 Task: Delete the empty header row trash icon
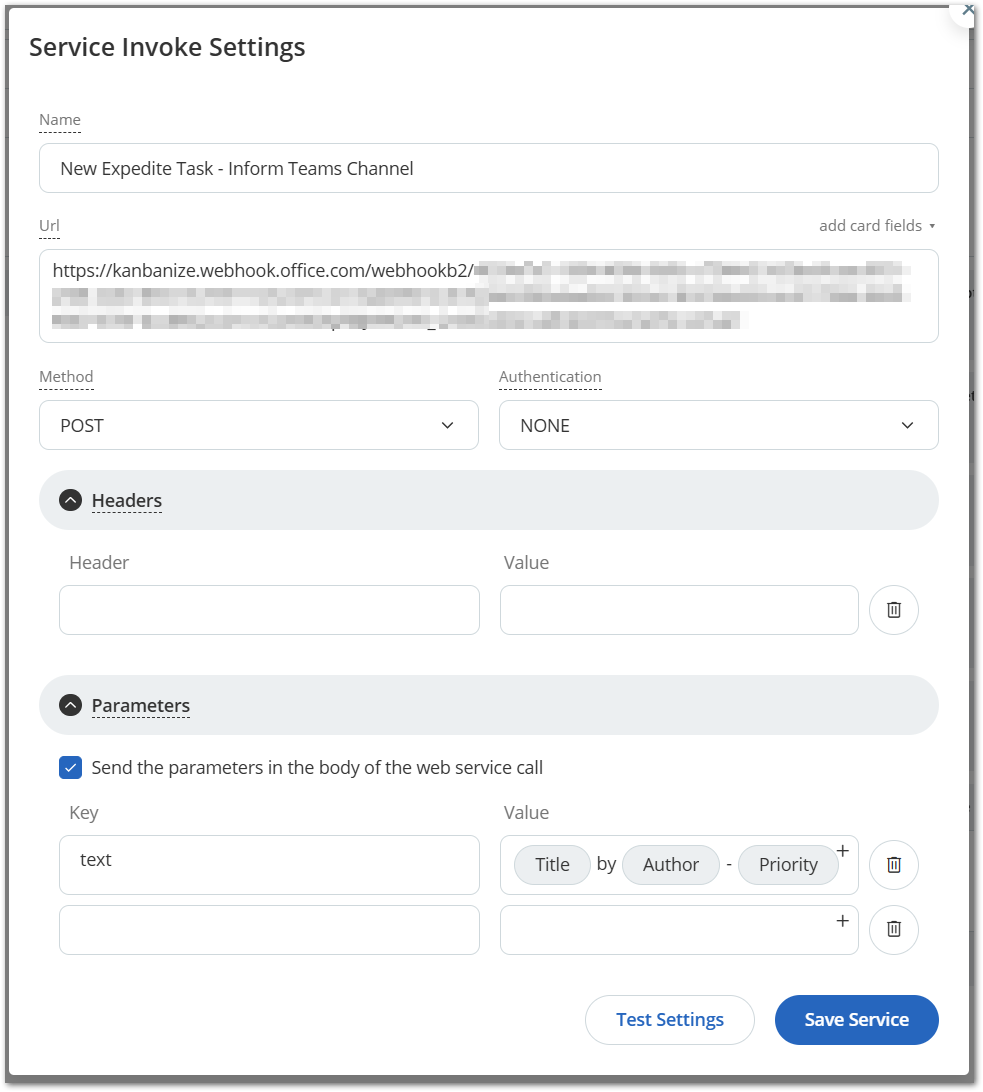pos(894,610)
